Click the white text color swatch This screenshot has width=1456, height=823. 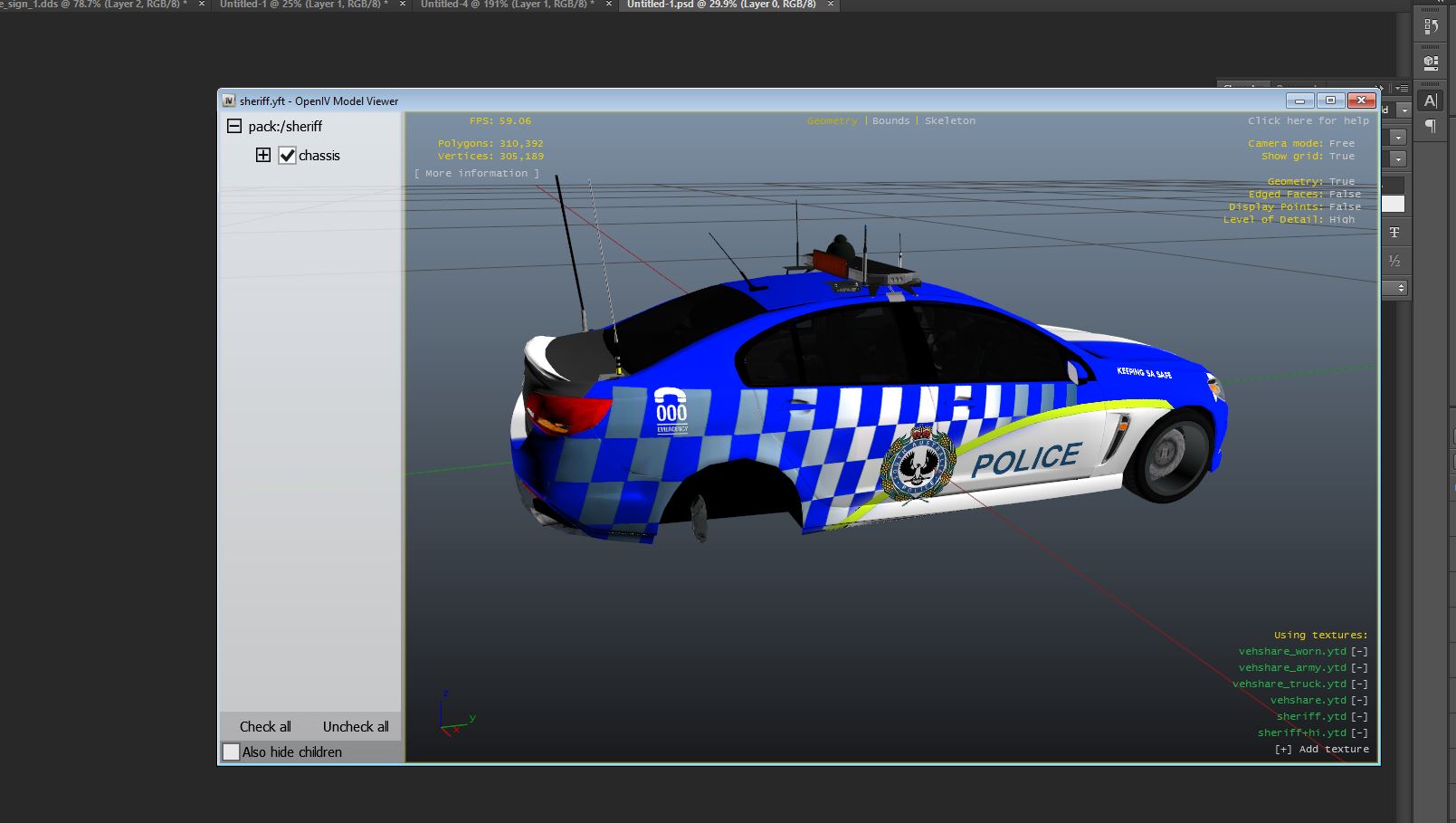[1394, 205]
